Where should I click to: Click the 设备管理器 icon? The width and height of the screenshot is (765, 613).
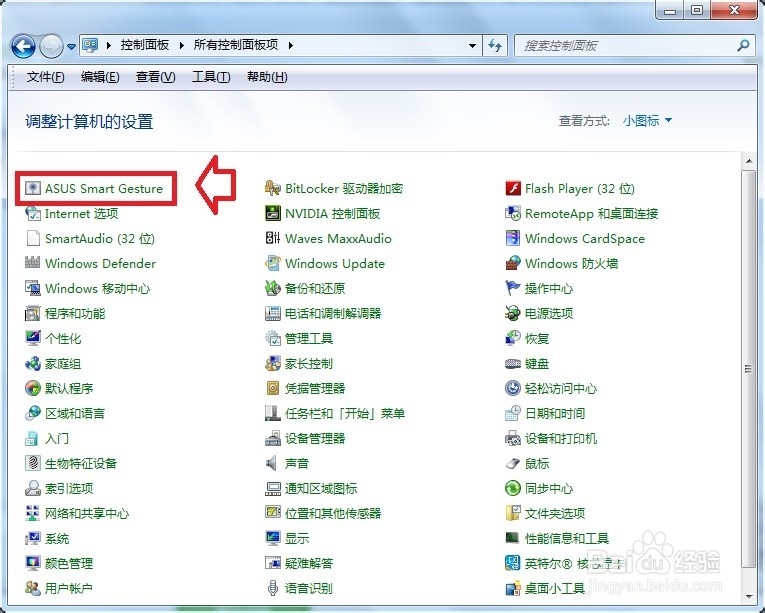pos(273,438)
